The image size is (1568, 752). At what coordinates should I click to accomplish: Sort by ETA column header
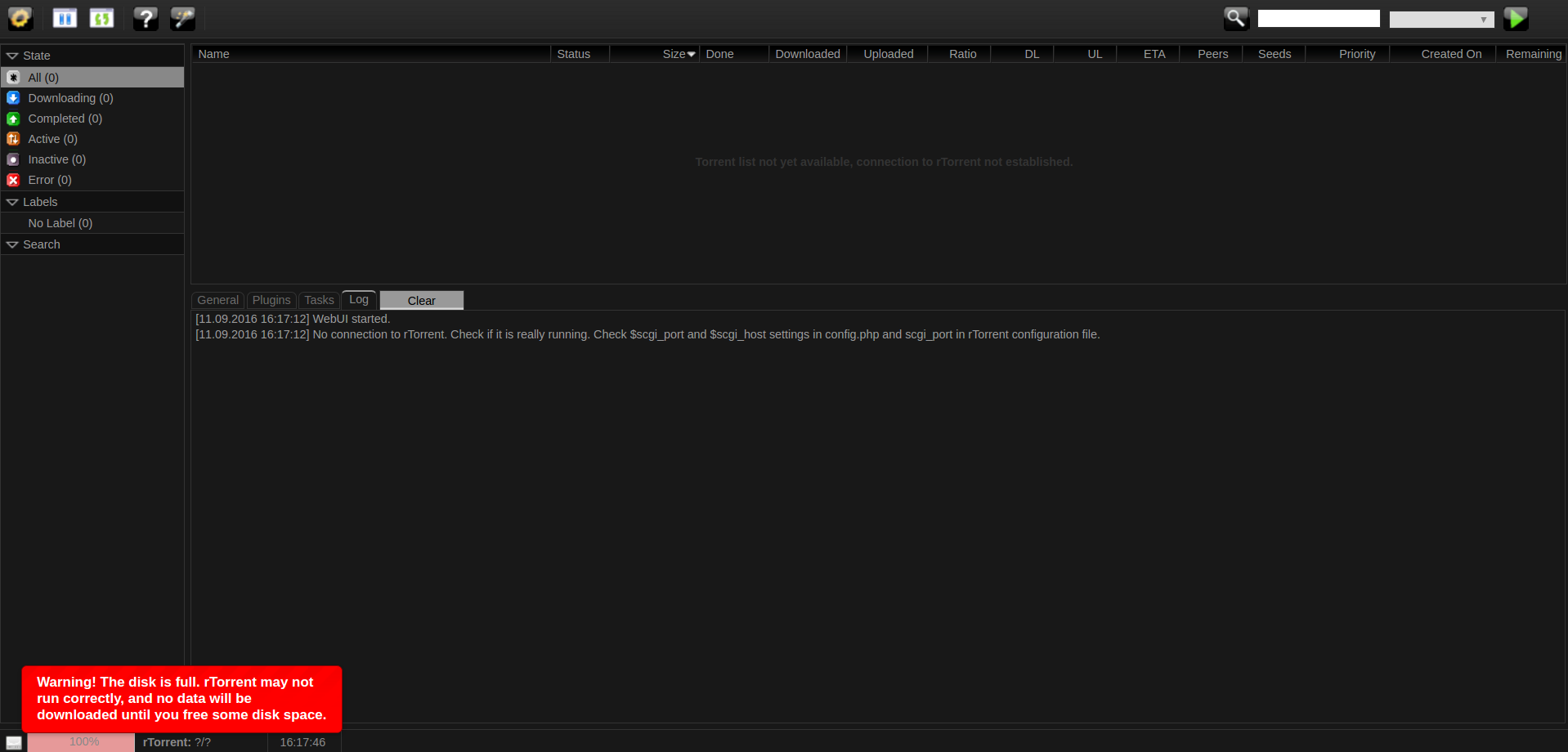click(x=1149, y=54)
